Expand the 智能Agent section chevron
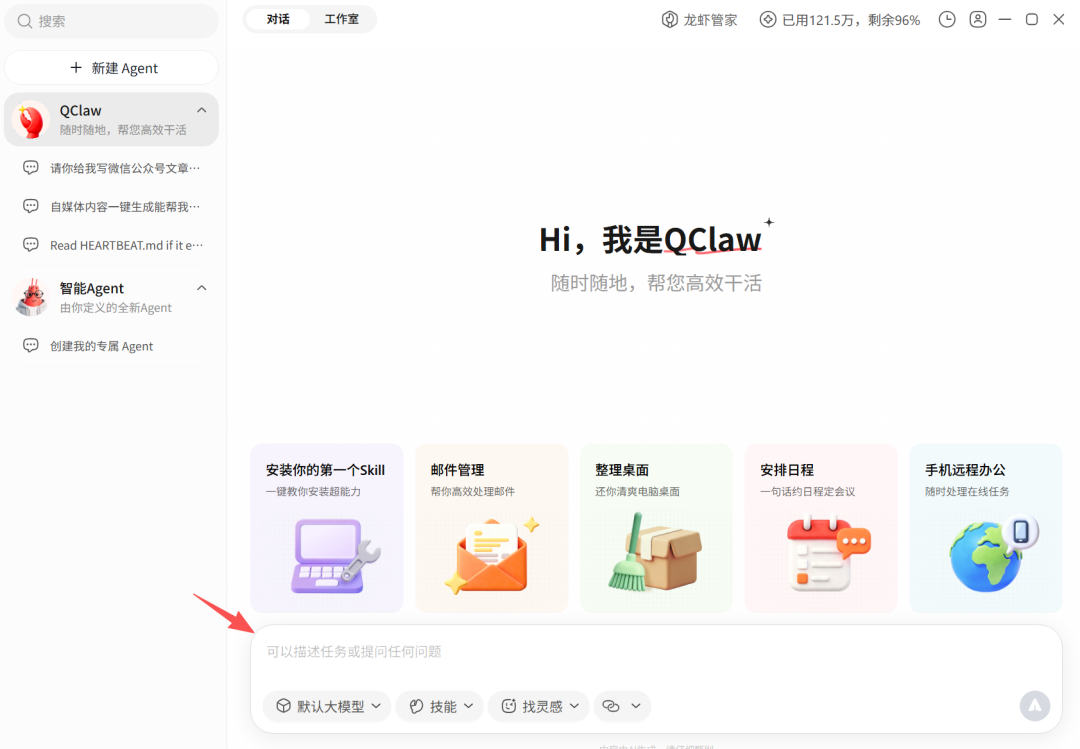1080x749 pixels. pos(201,287)
